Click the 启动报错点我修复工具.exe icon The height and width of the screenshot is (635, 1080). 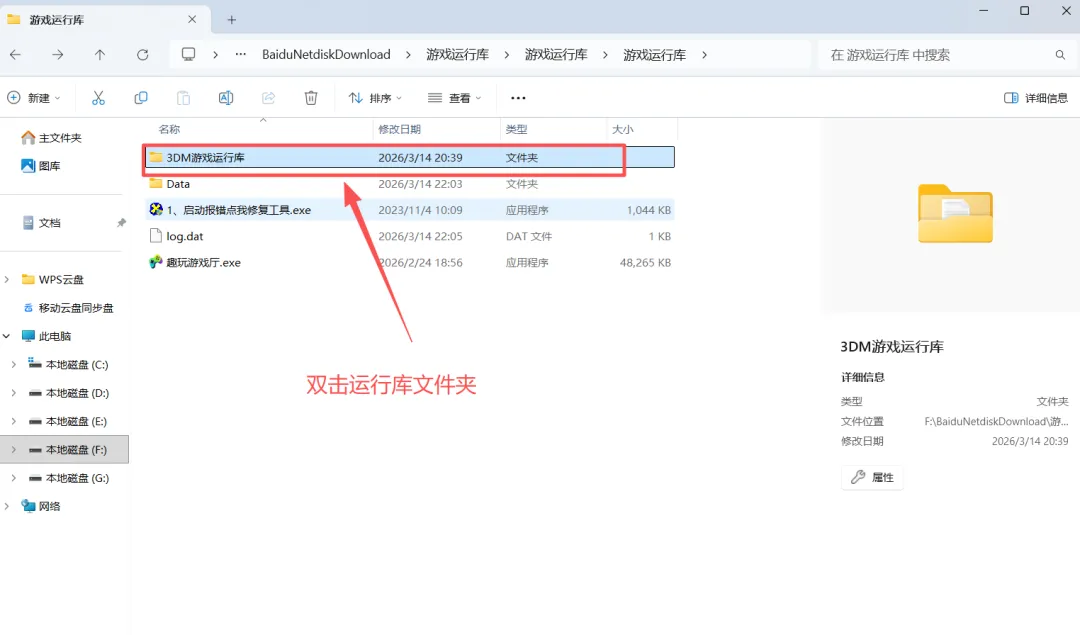156,209
